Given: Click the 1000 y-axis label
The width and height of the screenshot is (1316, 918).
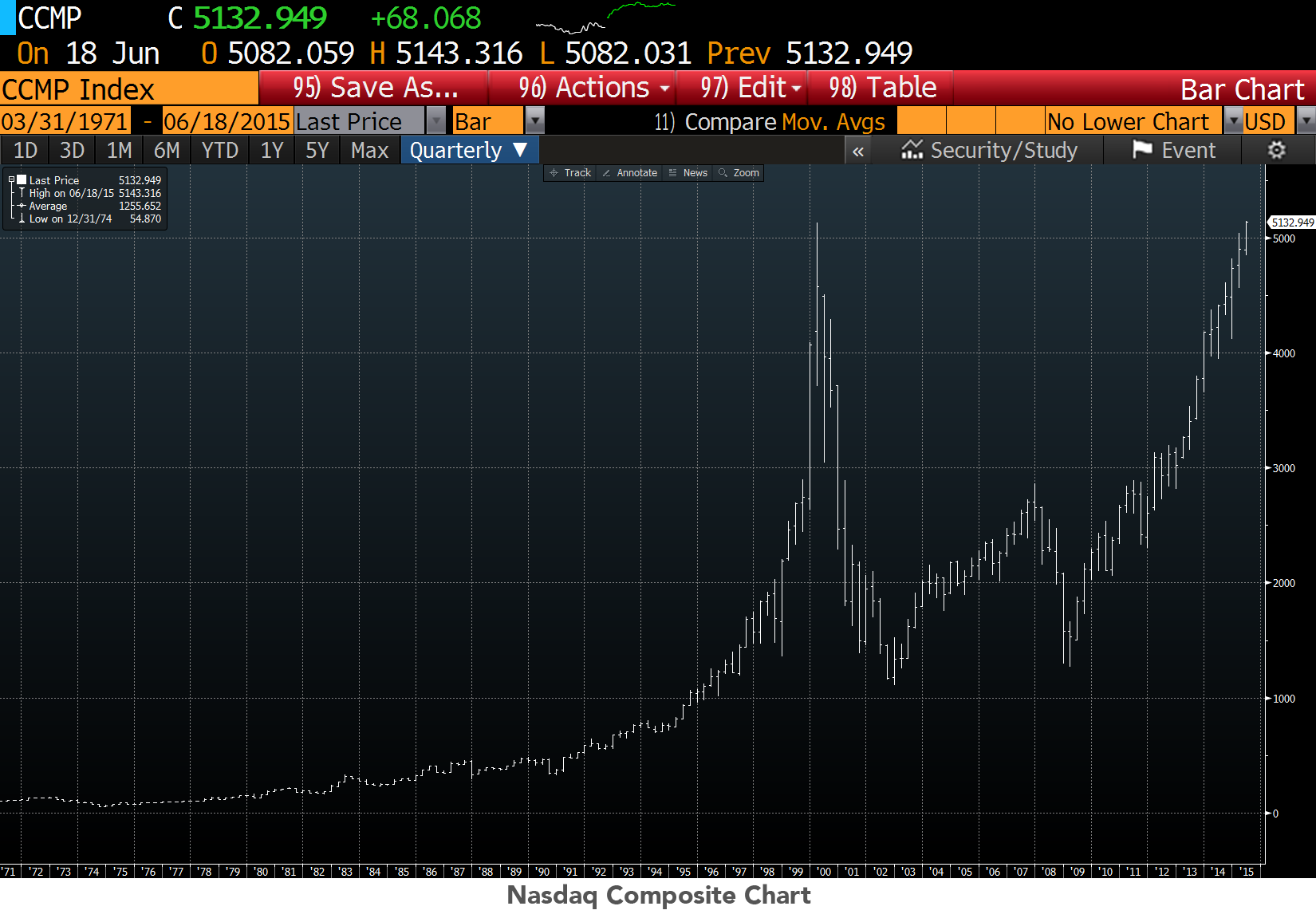Looking at the screenshot, I should pos(1284,699).
